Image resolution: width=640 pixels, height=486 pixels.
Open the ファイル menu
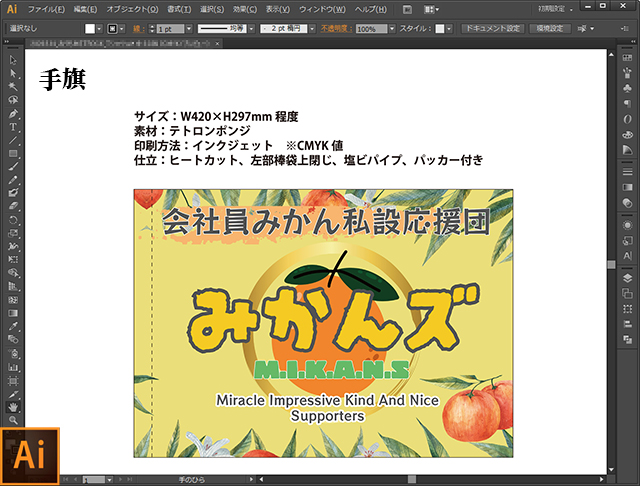[x=46, y=9]
